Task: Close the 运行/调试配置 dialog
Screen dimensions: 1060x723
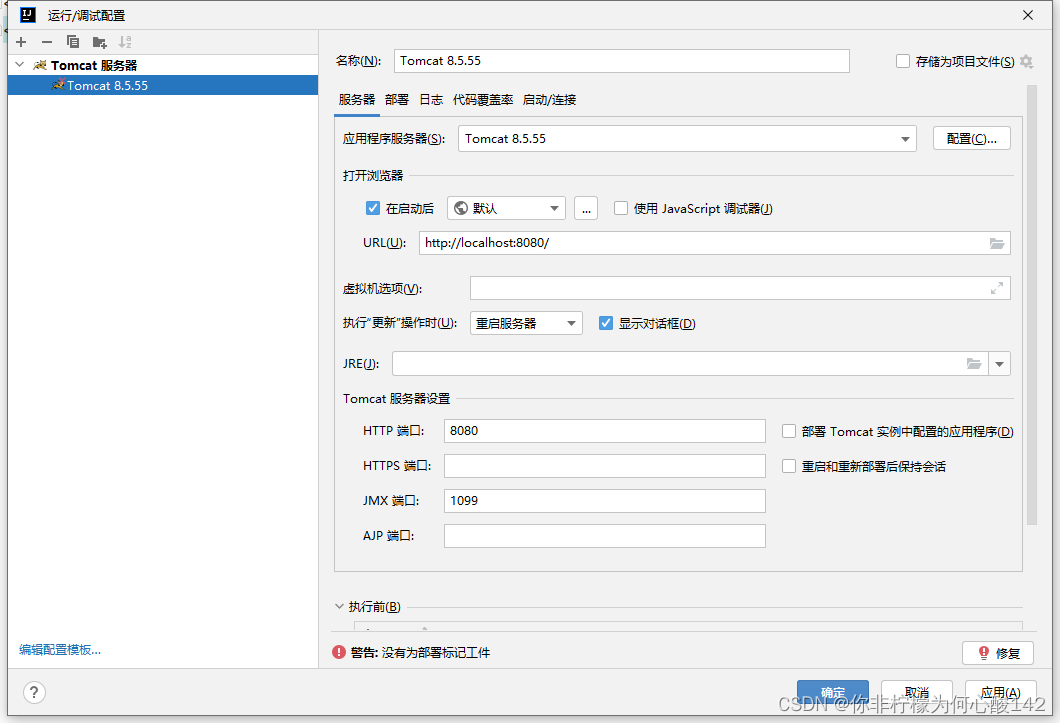Action: [x=1028, y=15]
